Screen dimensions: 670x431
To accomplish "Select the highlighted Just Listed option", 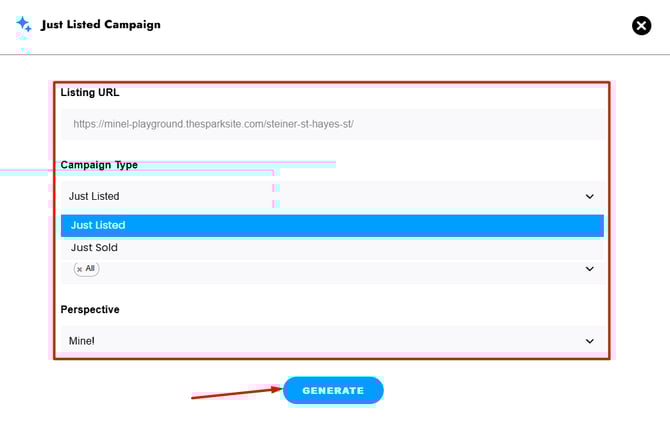I will (x=332, y=226).
